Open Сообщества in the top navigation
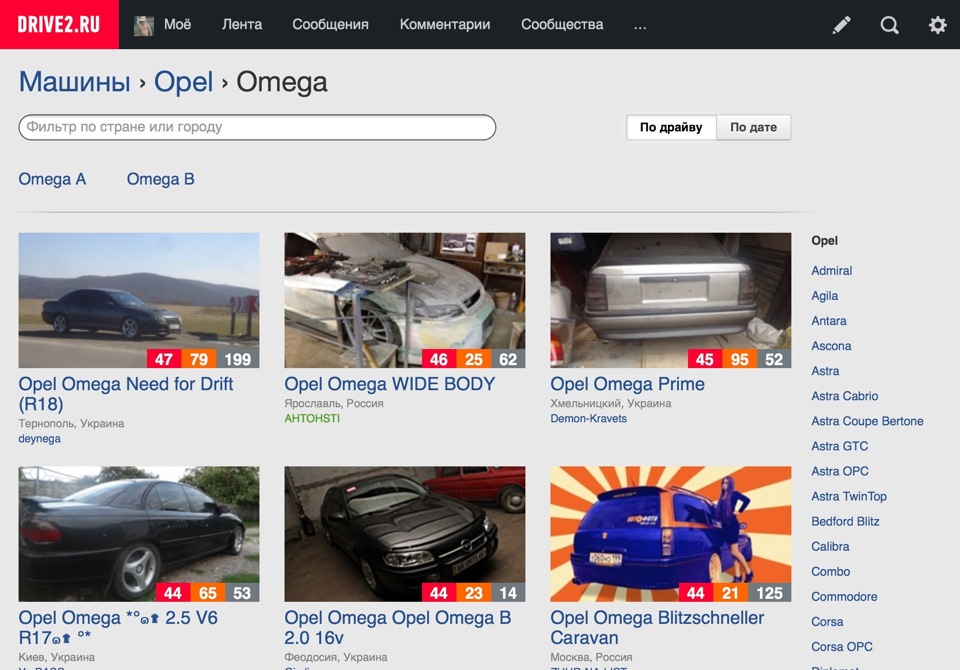Viewport: 960px width, 670px height. tap(562, 24)
